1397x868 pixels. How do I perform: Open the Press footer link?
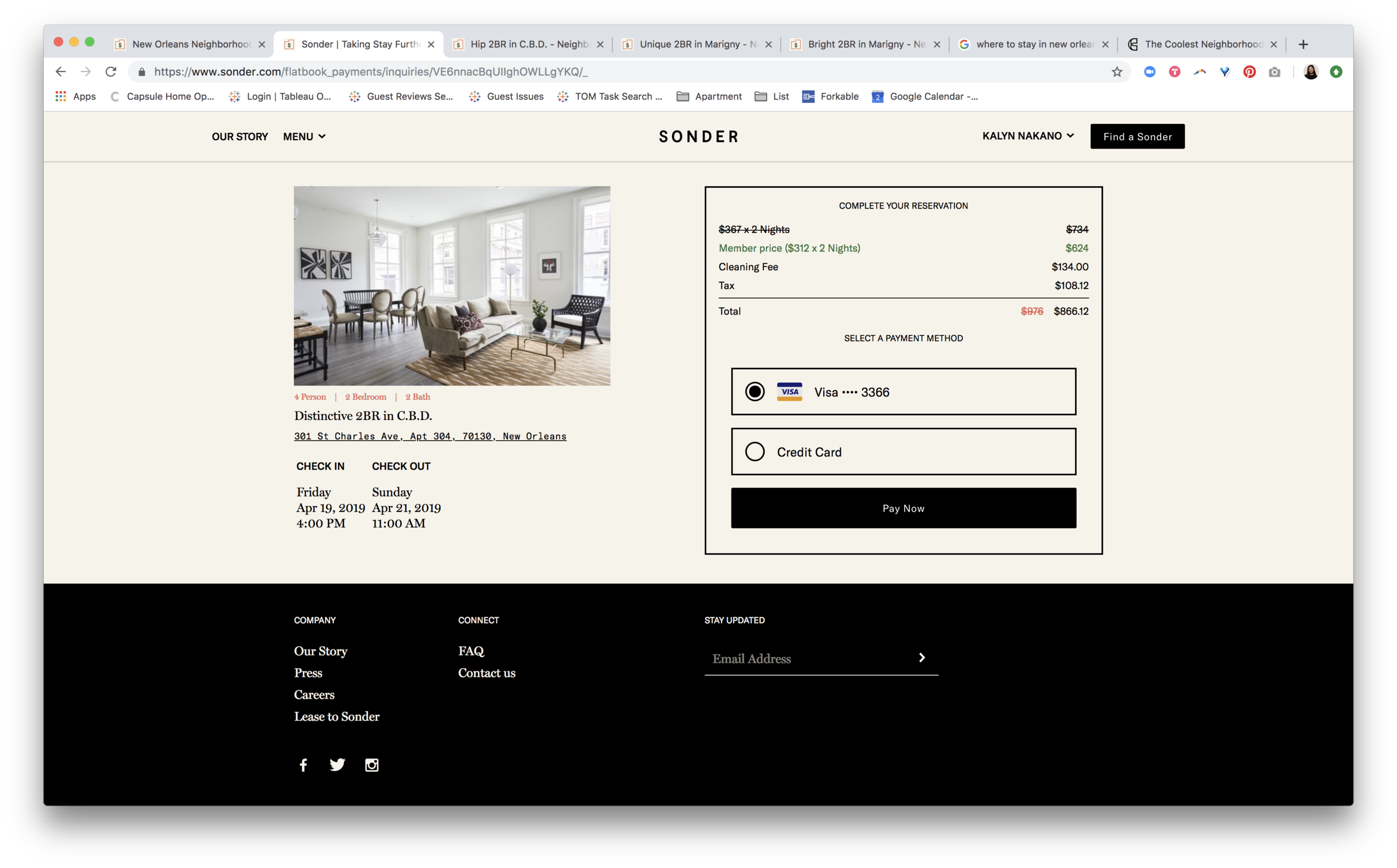[308, 673]
